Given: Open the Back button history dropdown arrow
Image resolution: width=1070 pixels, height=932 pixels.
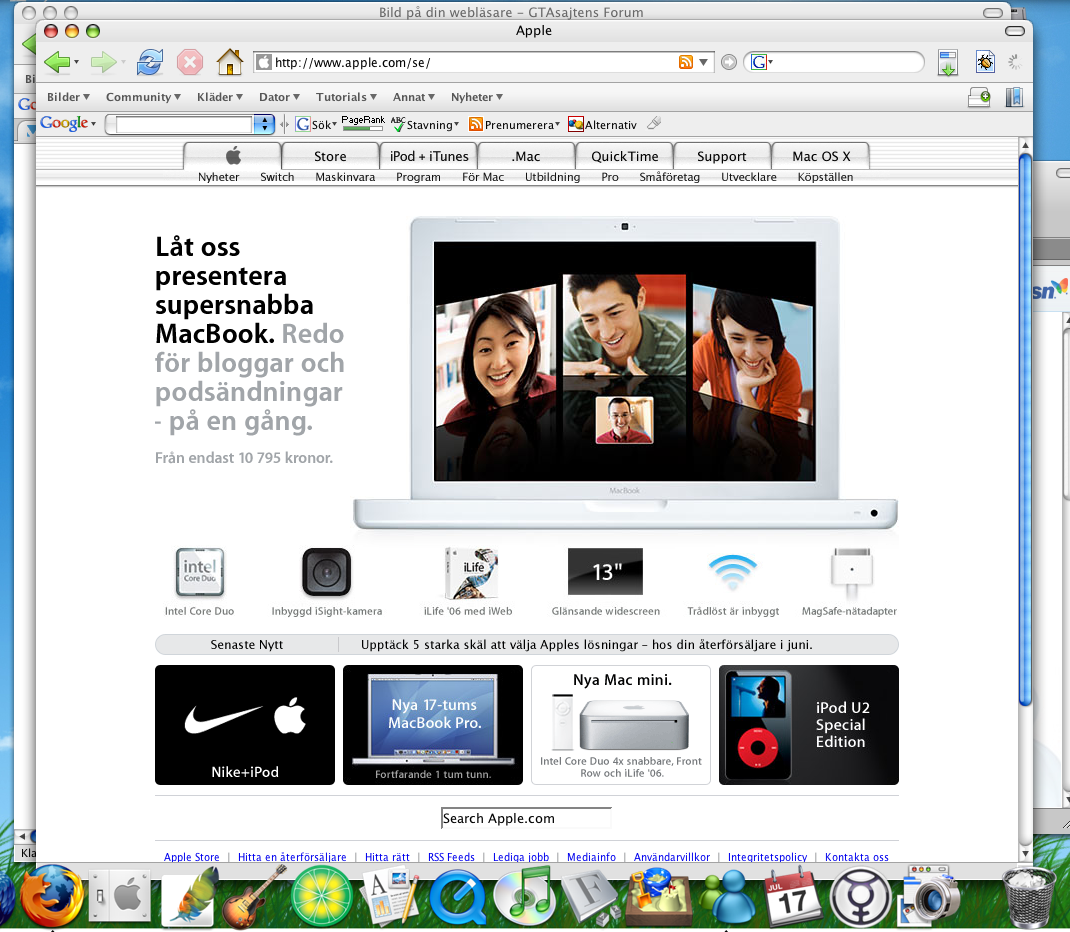Looking at the screenshot, I should pyautogui.click(x=76, y=63).
